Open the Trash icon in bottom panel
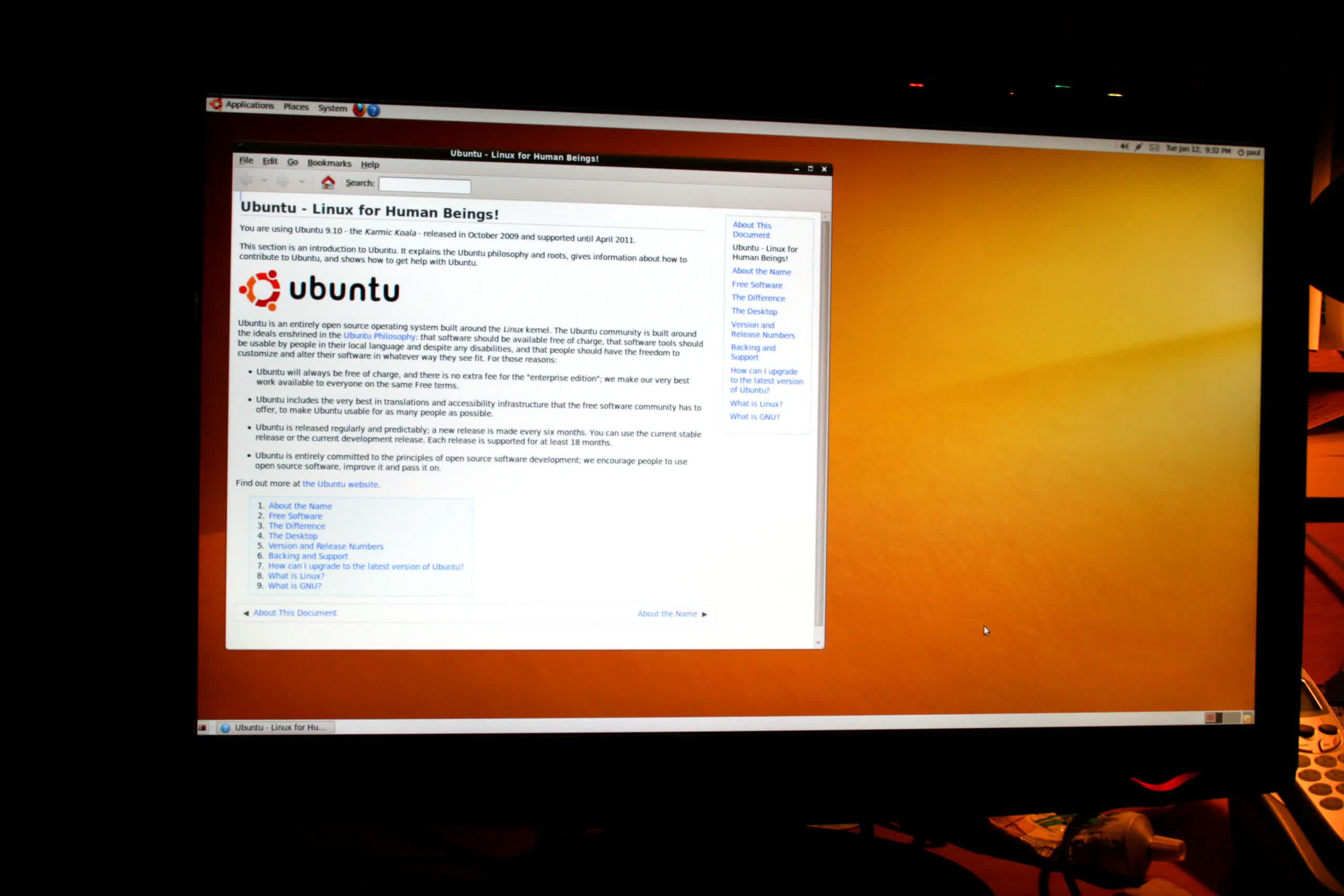This screenshot has width=1344, height=896. point(1247,717)
